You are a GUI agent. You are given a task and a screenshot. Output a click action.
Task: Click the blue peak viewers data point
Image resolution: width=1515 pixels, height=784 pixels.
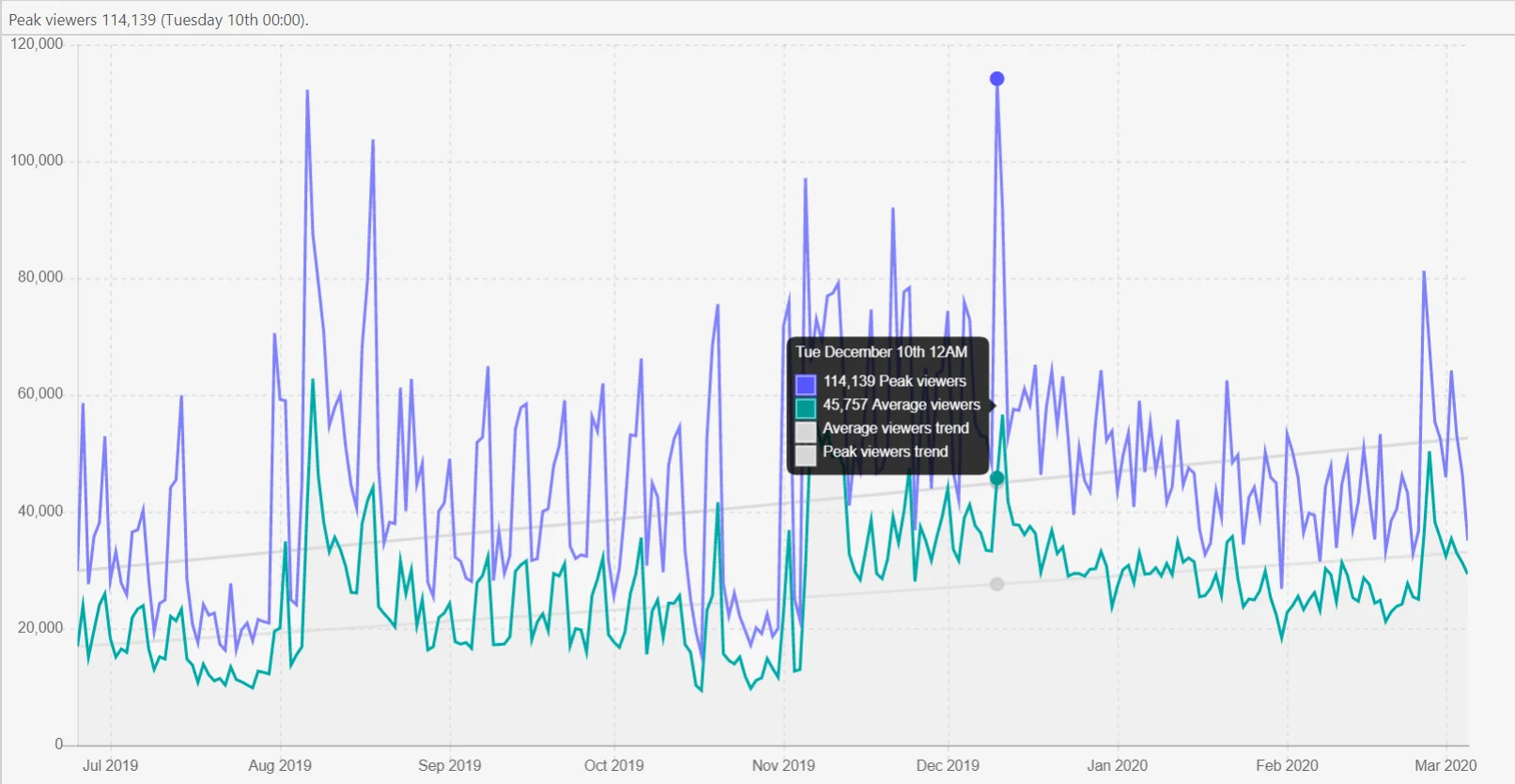pos(997,79)
